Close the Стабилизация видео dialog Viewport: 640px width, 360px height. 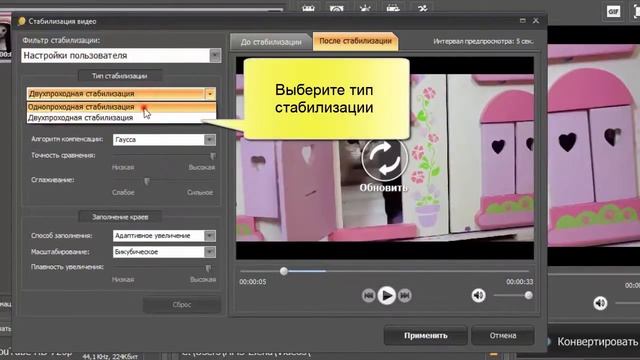(536, 20)
